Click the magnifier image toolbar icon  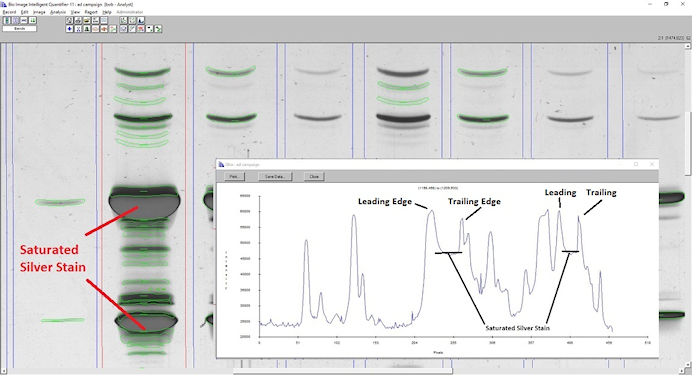(x=69, y=20)
